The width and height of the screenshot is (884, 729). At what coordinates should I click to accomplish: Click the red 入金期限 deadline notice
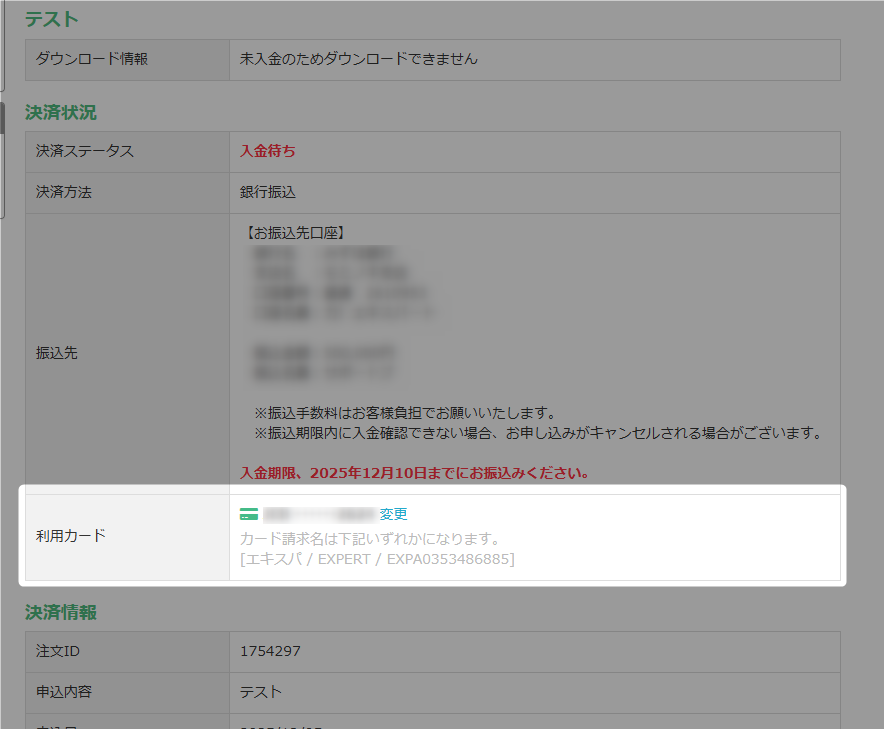(x=414, y=472)
